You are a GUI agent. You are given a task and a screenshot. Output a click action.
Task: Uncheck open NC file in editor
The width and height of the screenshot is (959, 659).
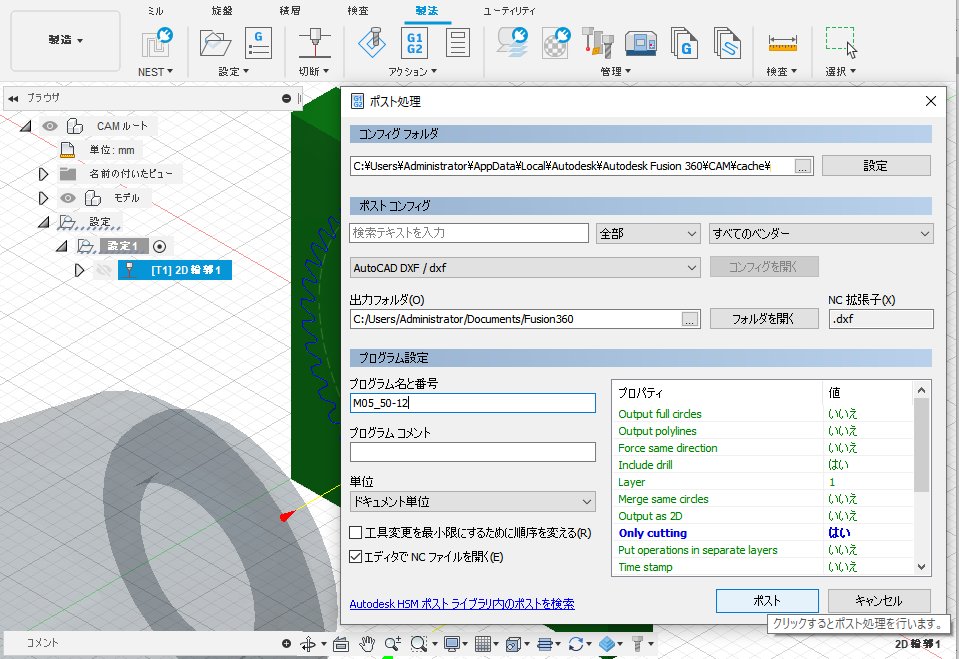[356, 556]
